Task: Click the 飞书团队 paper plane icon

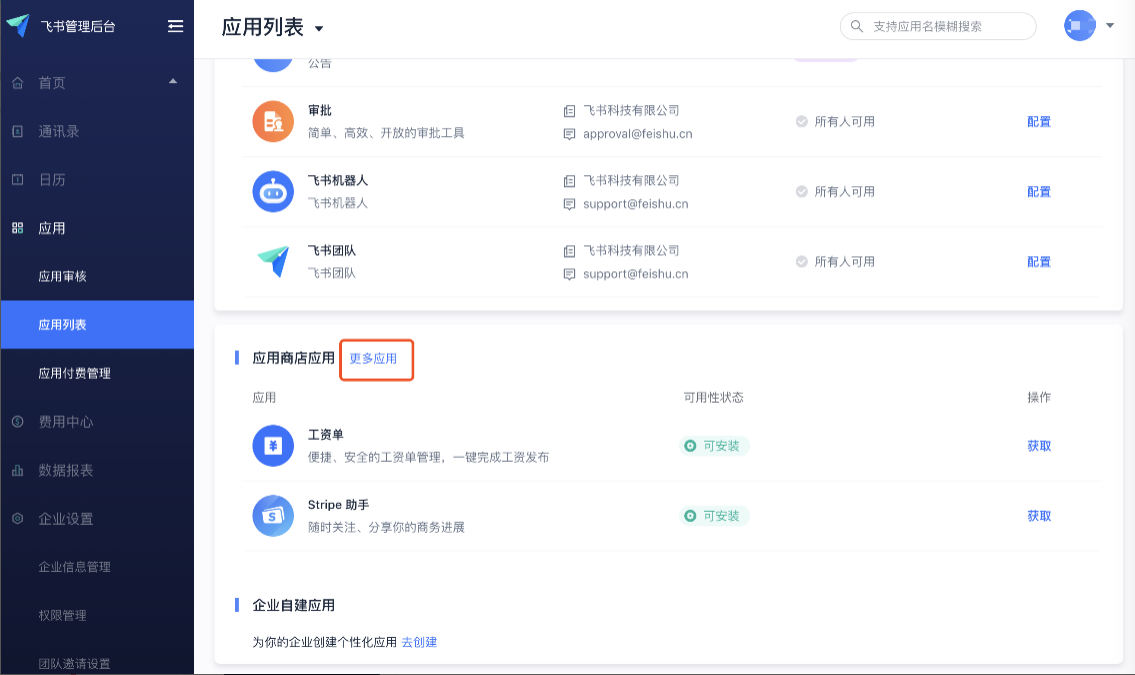Action: pos(273,261)
